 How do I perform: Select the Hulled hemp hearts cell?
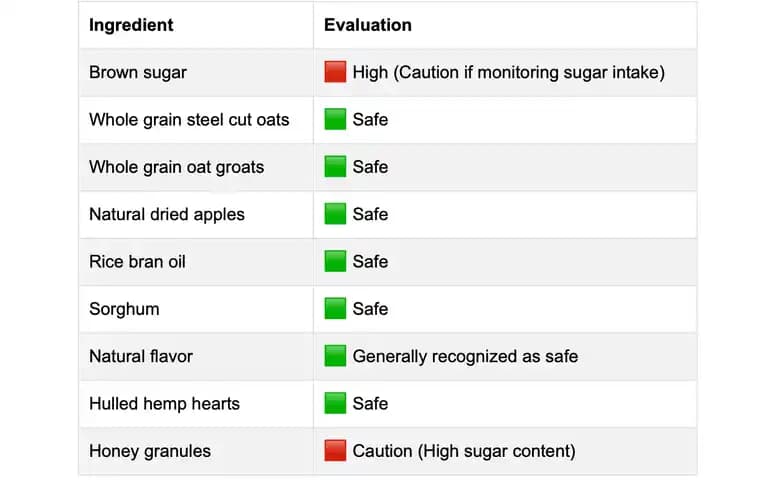196,404
